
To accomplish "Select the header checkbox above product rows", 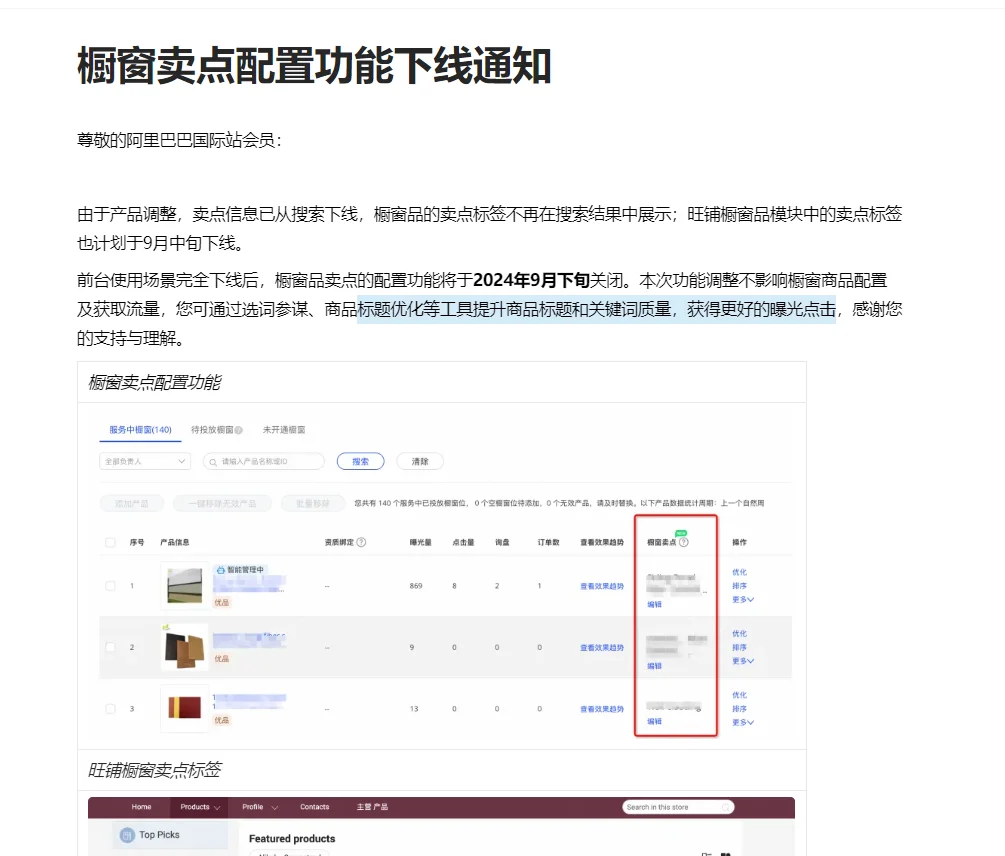I will pos(110,540).
